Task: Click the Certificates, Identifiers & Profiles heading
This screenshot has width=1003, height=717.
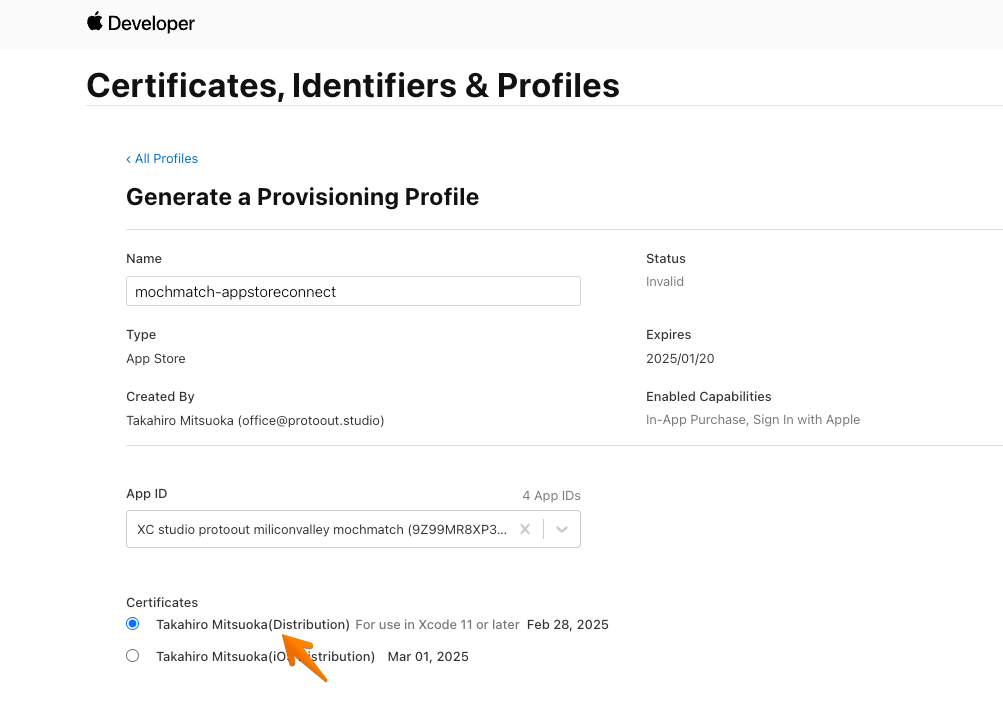Action: click(x=353, y=85)
